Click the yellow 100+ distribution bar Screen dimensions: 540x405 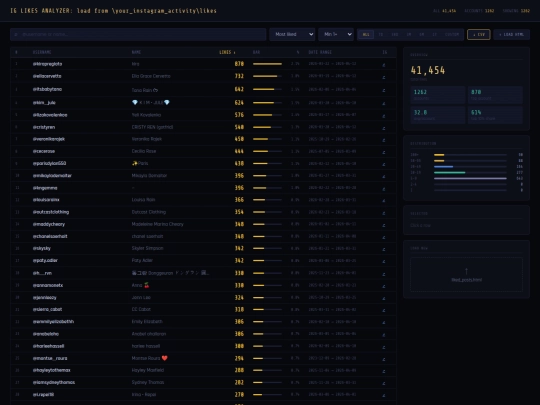[x=439, y=155]
